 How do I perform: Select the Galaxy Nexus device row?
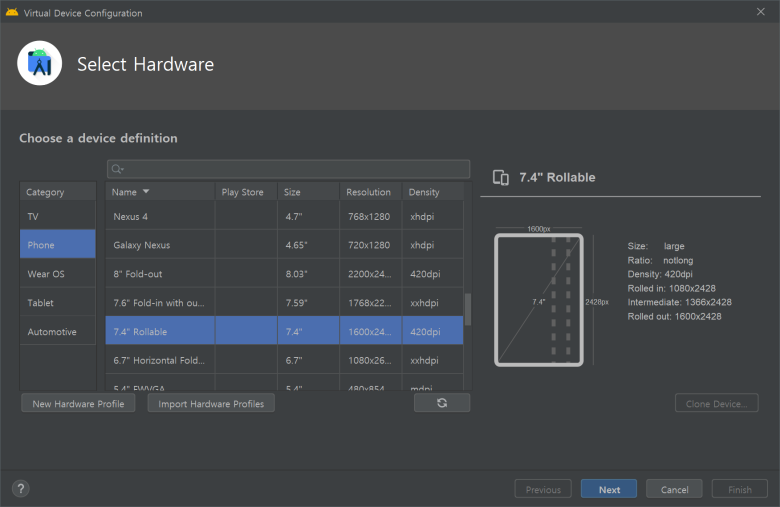click(285, 245)
